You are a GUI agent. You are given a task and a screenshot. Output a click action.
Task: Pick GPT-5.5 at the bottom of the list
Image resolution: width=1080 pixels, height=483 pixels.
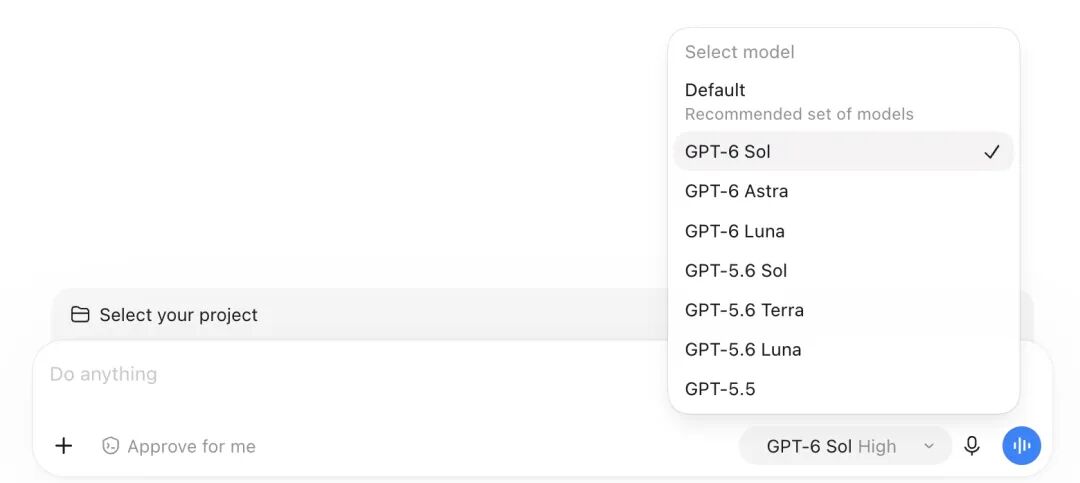(x=843, y=389)
